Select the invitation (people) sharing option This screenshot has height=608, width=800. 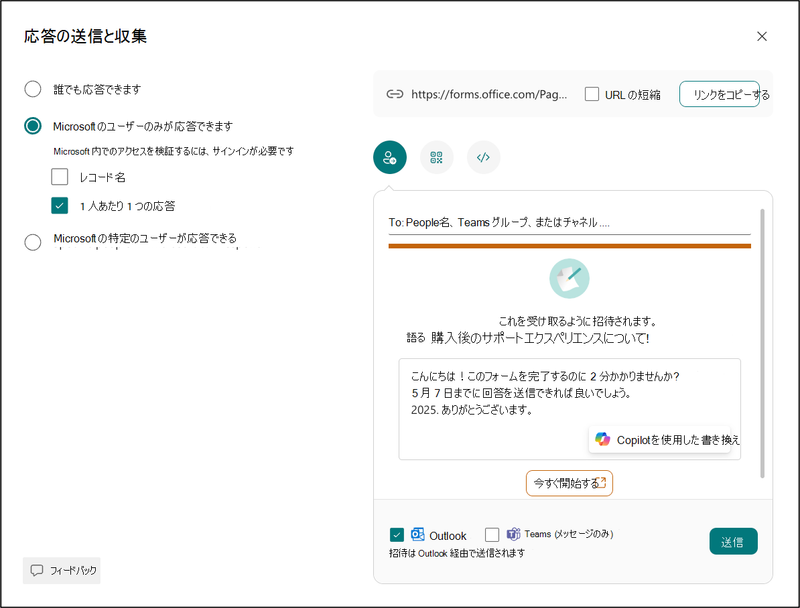point(389,157)
